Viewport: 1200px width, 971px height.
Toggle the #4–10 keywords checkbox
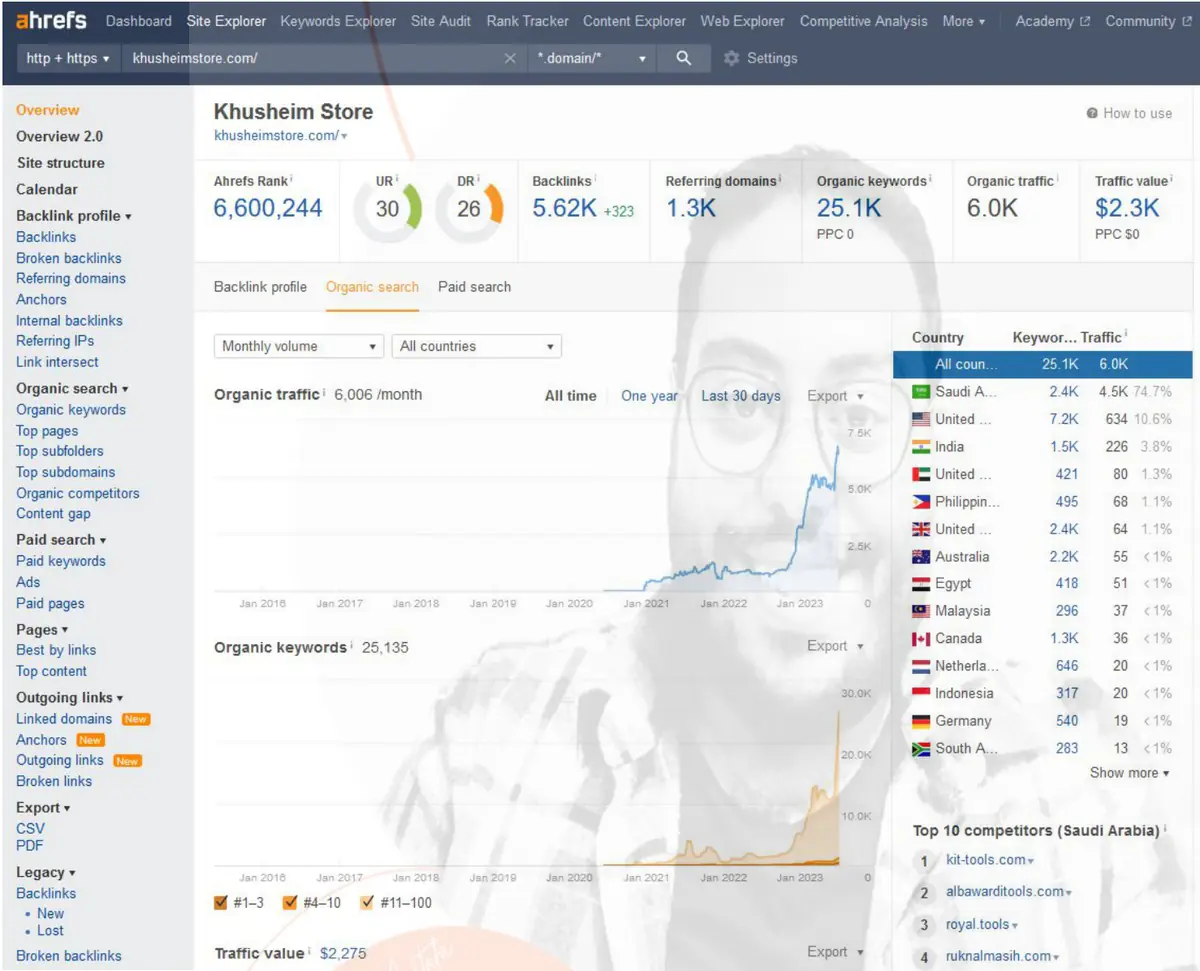click(x=290, y=903)
